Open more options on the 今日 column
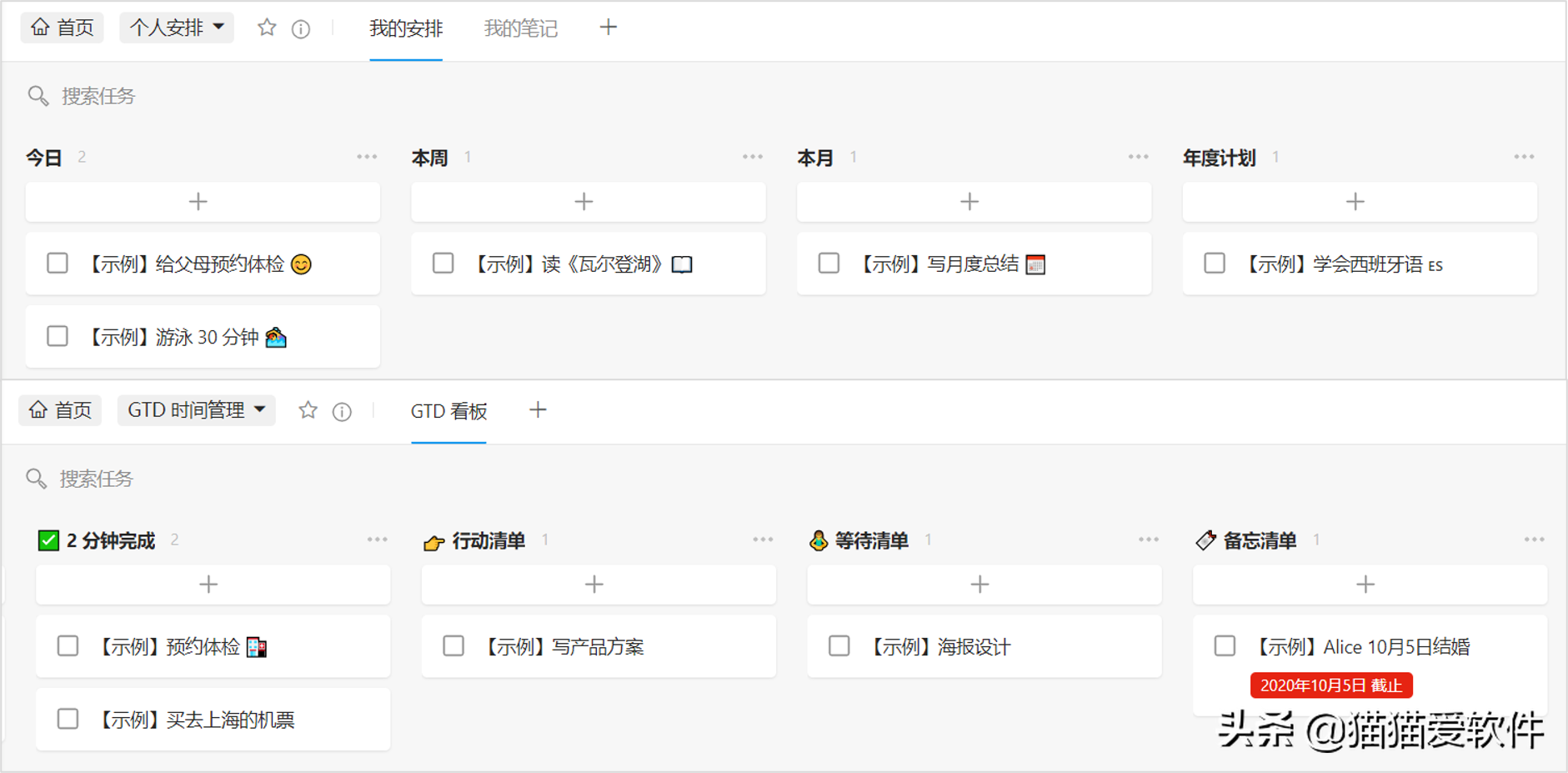 367,156
